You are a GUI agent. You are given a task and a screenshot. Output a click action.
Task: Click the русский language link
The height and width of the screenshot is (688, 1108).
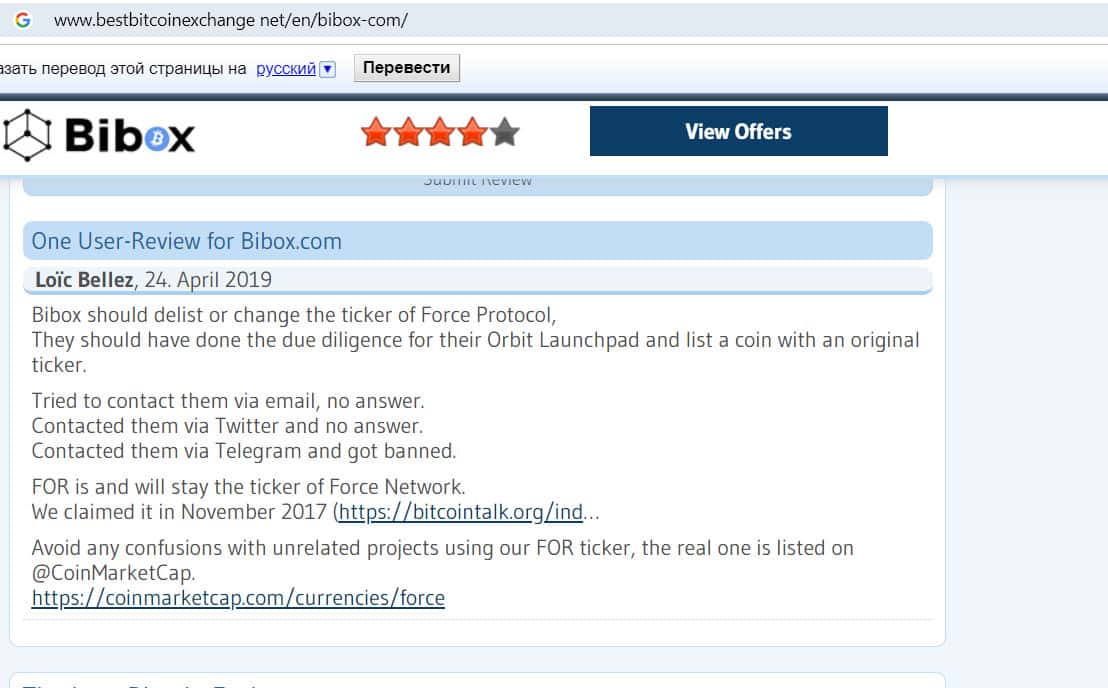286,69
